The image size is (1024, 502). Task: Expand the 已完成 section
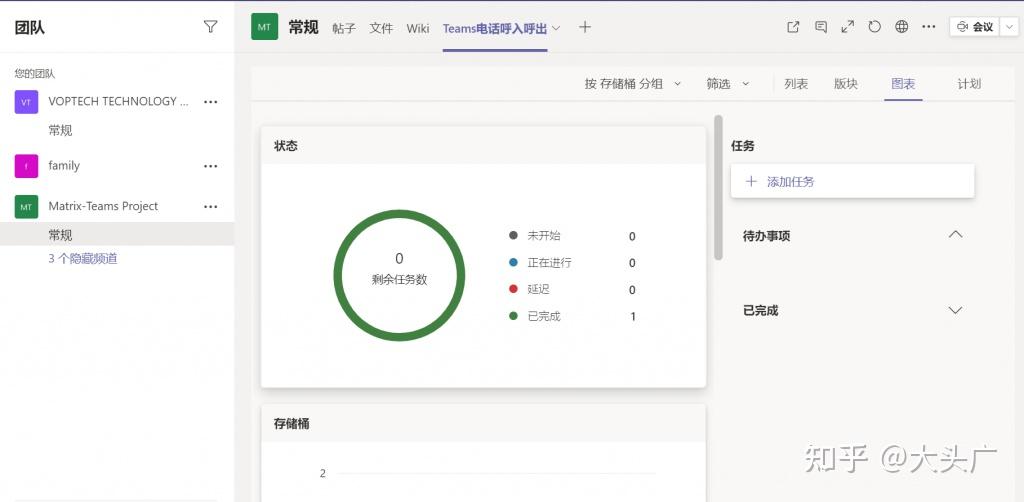955,311
